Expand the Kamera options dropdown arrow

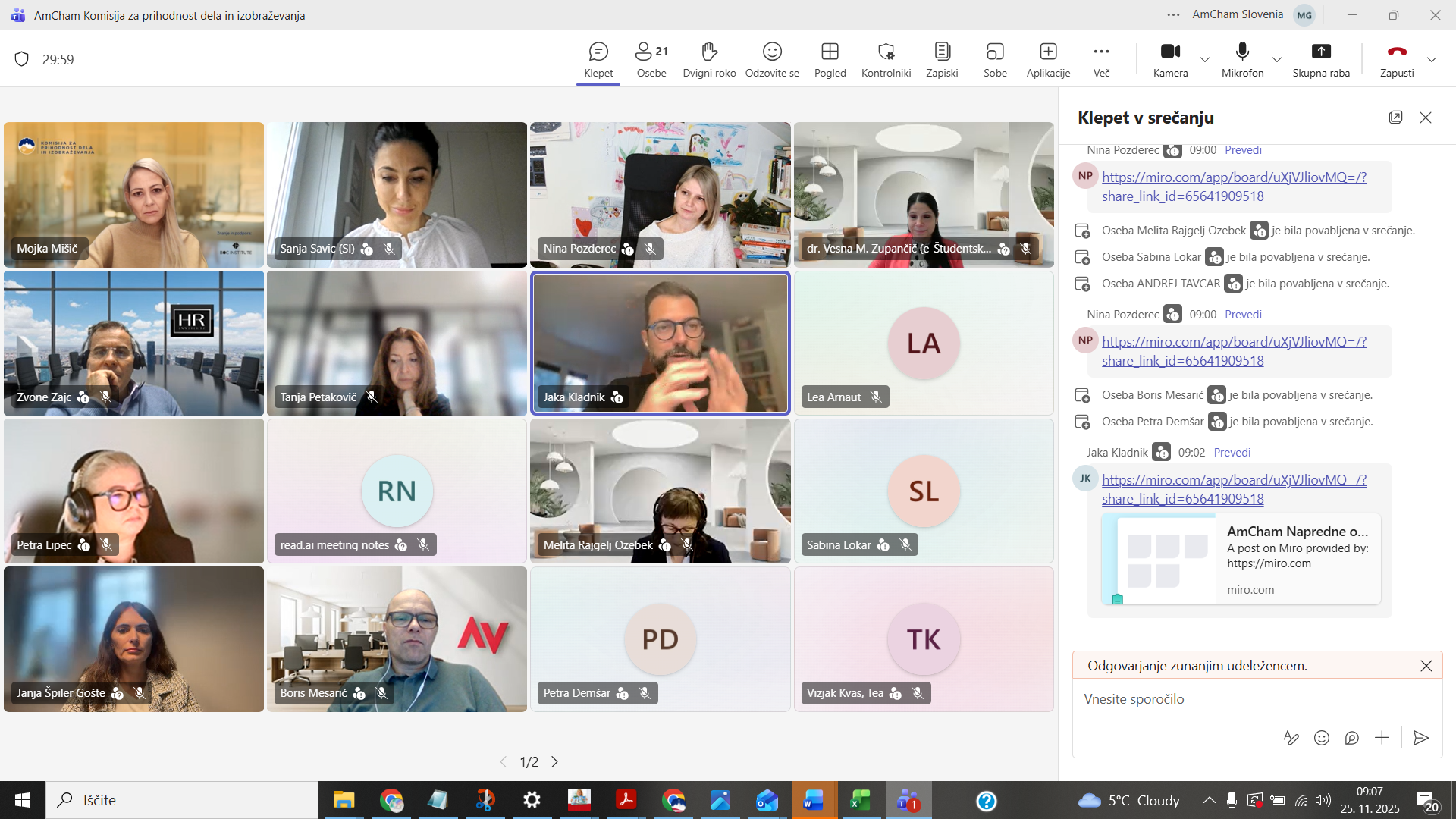click(1205, 59)
